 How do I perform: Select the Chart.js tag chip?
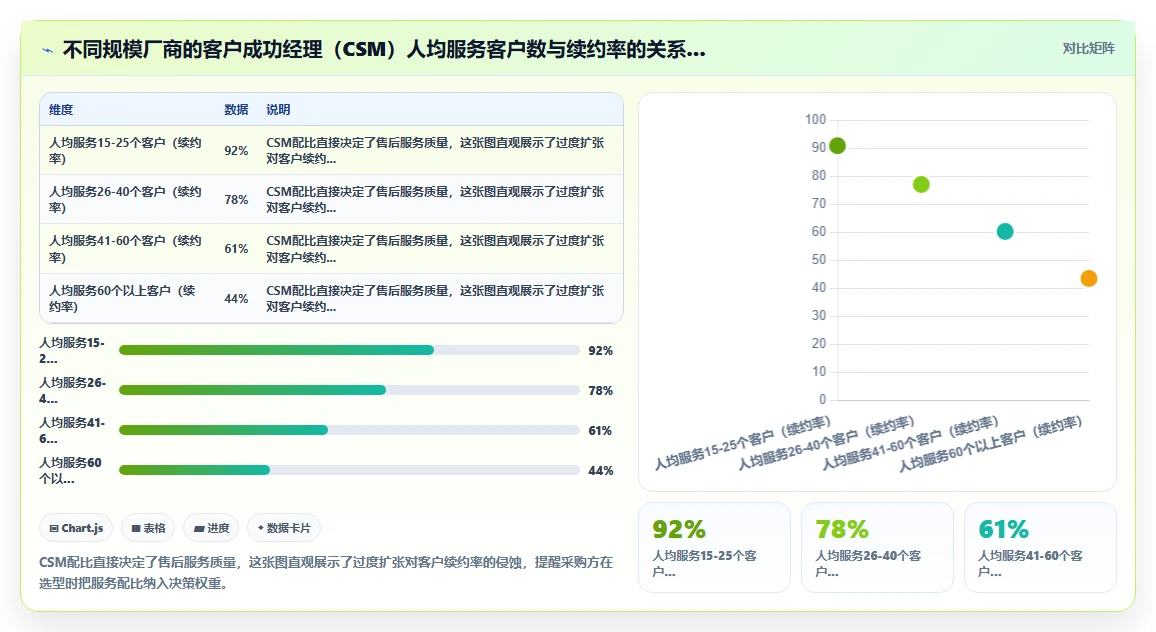[76, 528]
